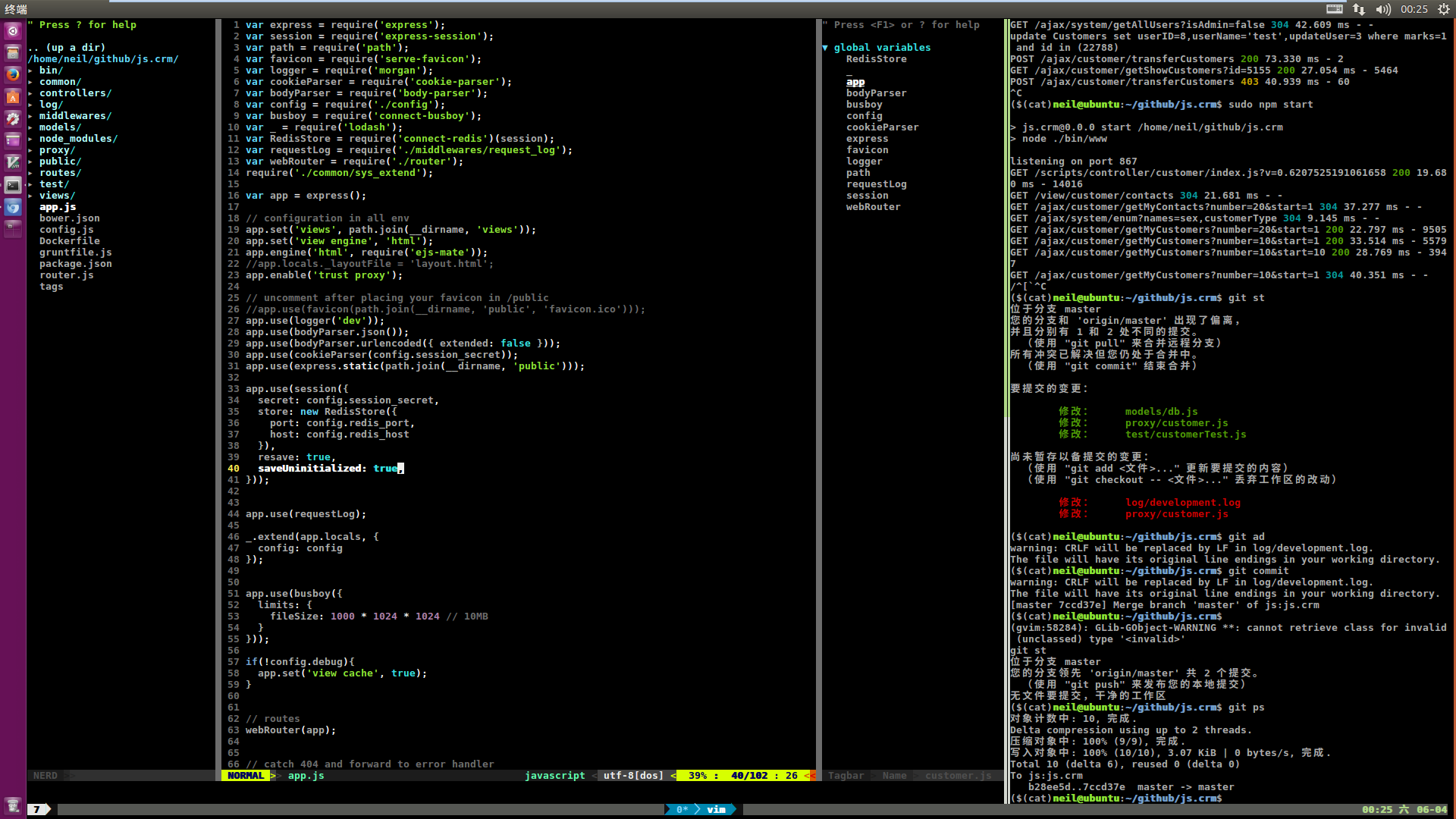The image size is (1456, 819).
Task: Click the last terminal prompt line
Action: click(x=1116, y=799)
